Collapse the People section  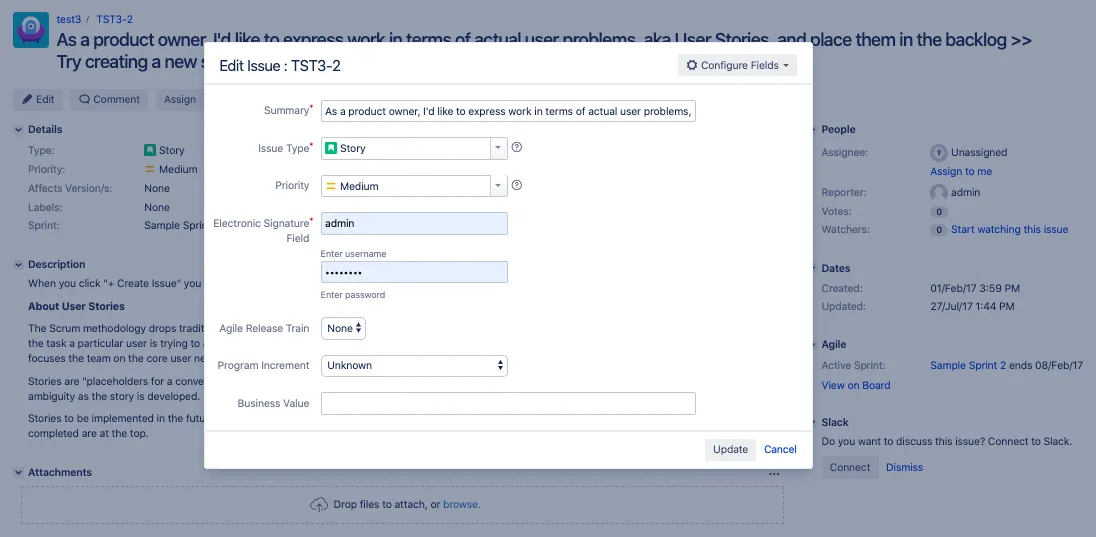813,129
